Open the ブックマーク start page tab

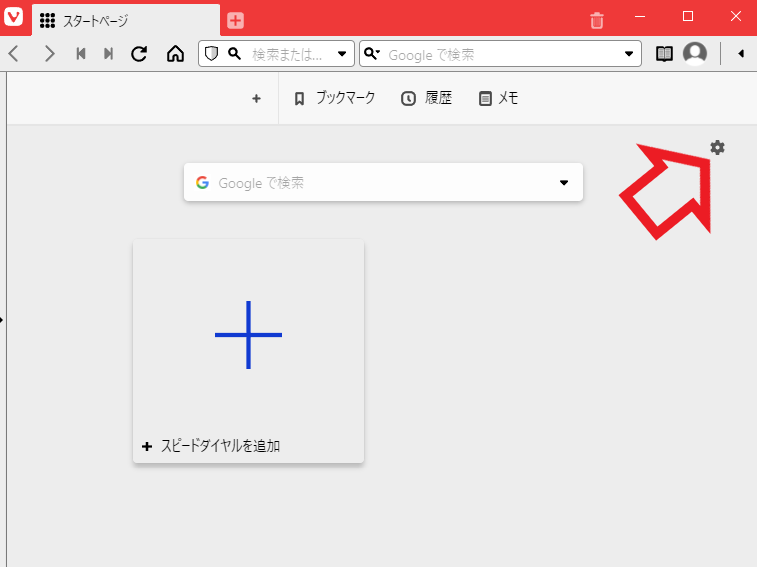335,98
